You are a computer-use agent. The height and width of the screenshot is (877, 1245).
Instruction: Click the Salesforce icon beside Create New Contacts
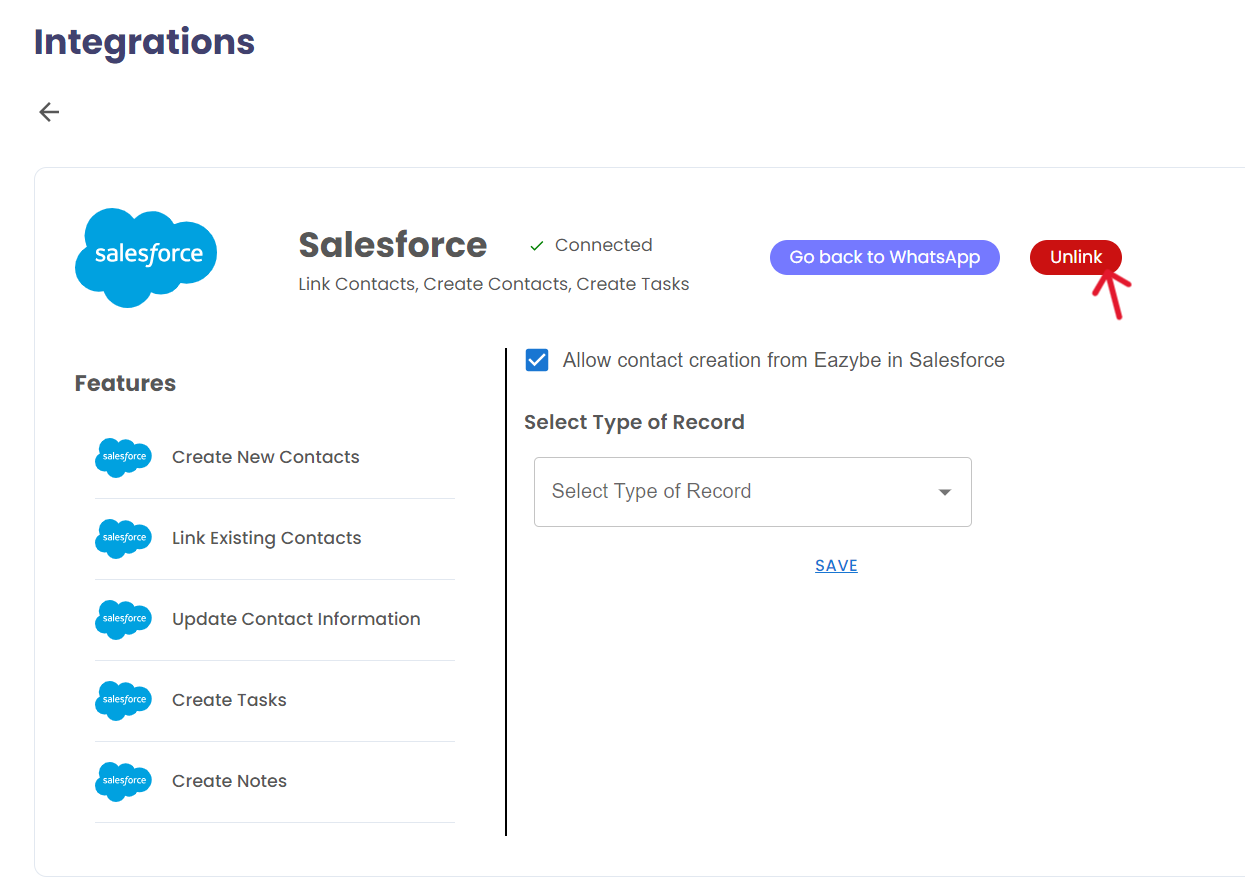coord(123,457)
